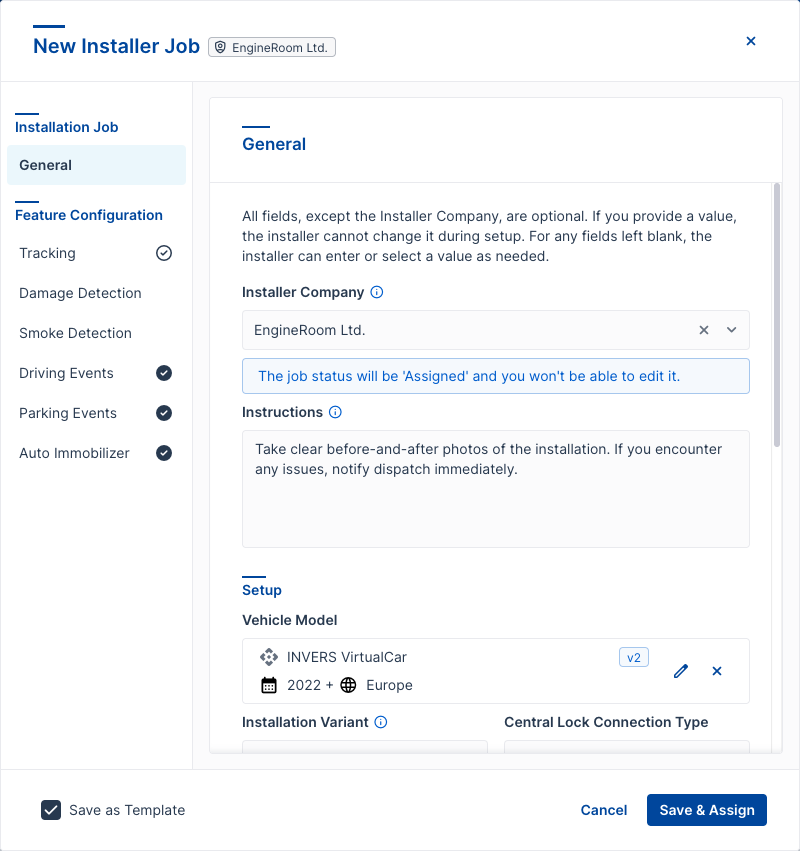Open the Installer Company info tooltip

(x=375, y=292)
